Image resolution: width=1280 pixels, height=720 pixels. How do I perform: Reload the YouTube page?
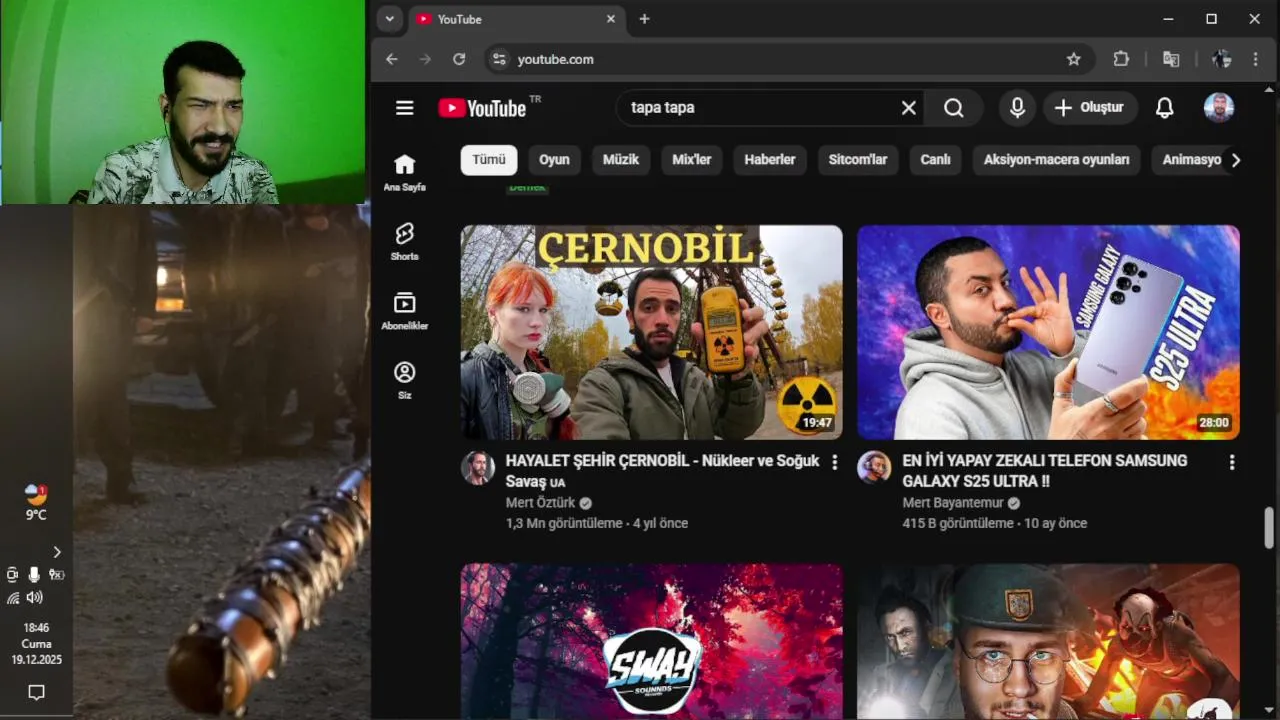tap(459, 59)
